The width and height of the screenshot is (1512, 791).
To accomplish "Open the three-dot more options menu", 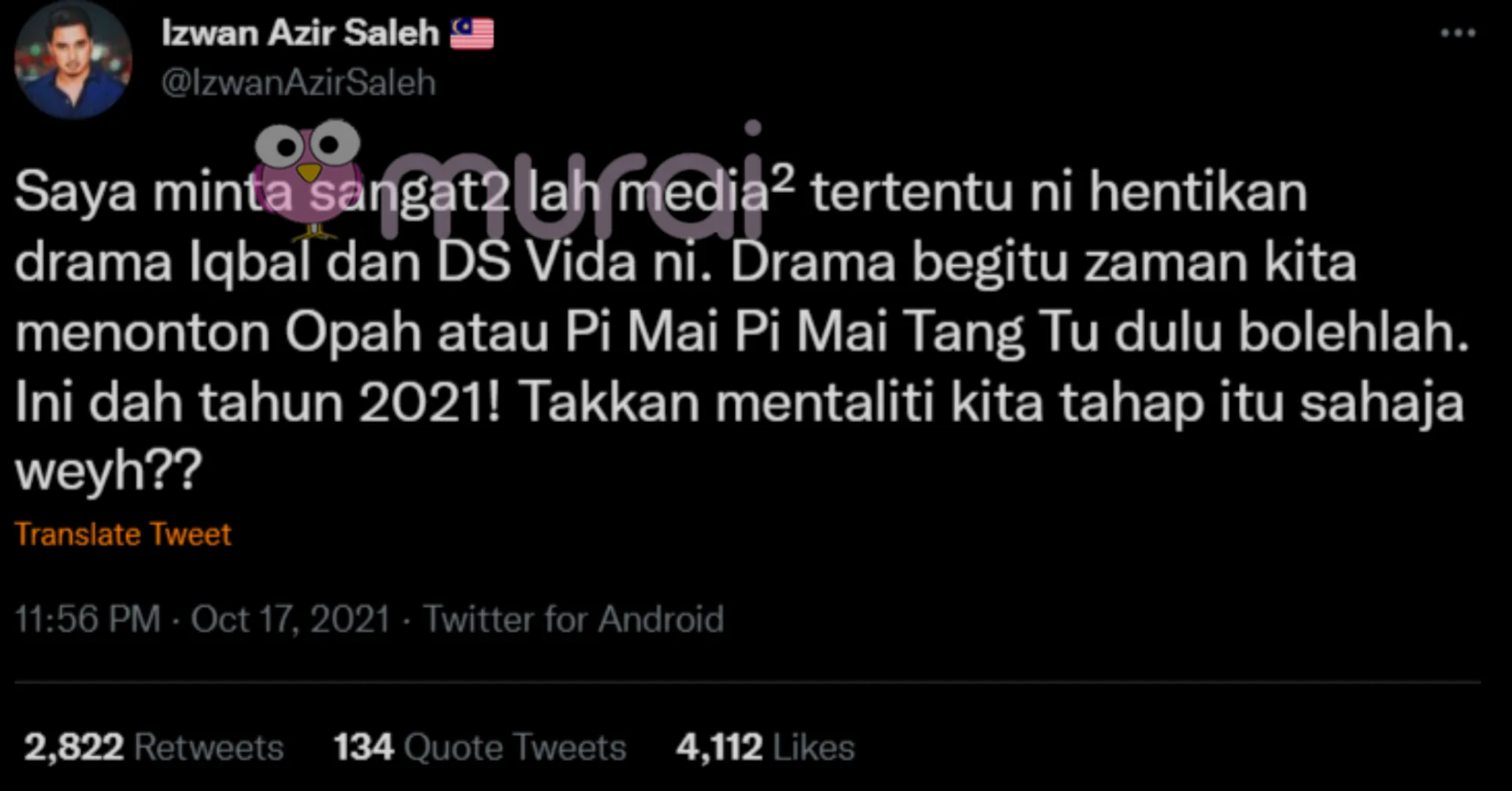I will [1457, 32].
